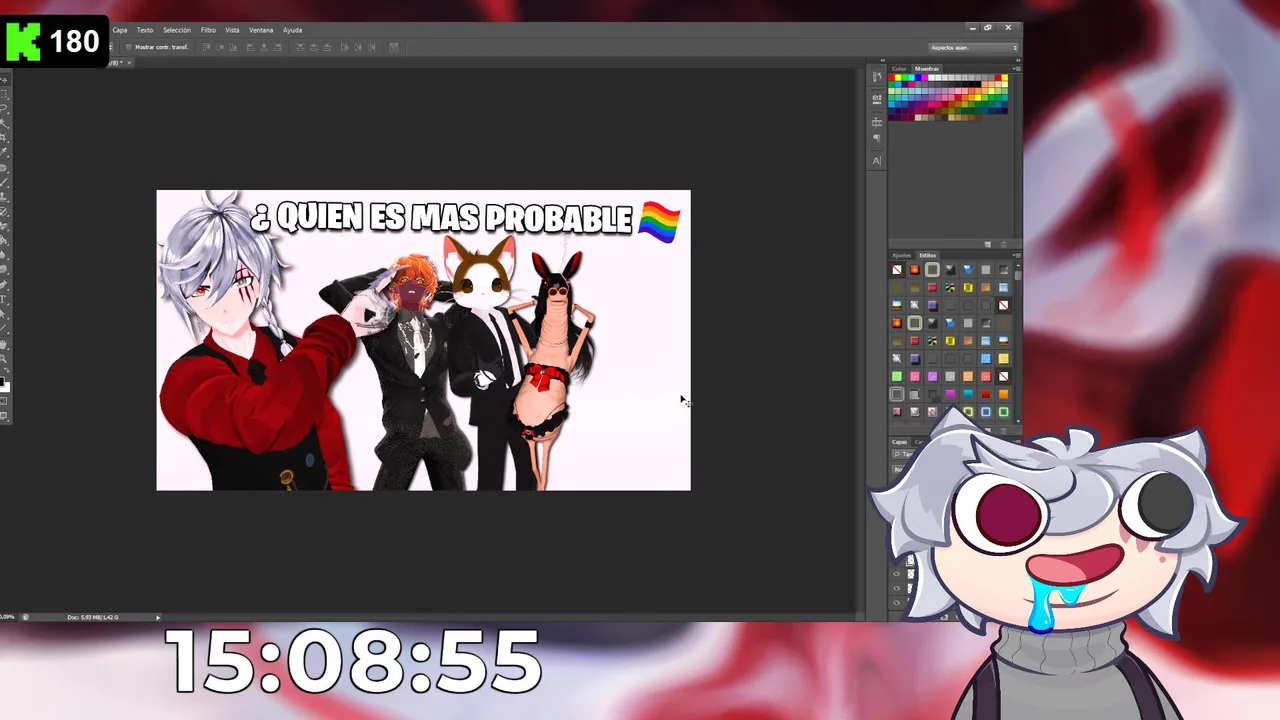
Task: Create new swatch in Muestras panel
Action: pyautogui.click(x=988, y=244)
